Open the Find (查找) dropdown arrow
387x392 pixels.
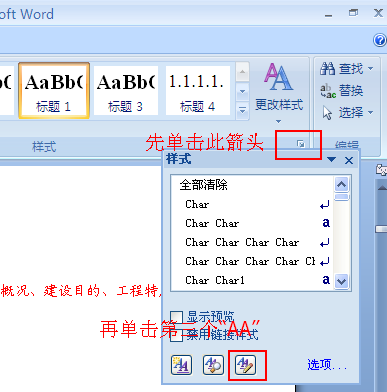coord(370,69)
